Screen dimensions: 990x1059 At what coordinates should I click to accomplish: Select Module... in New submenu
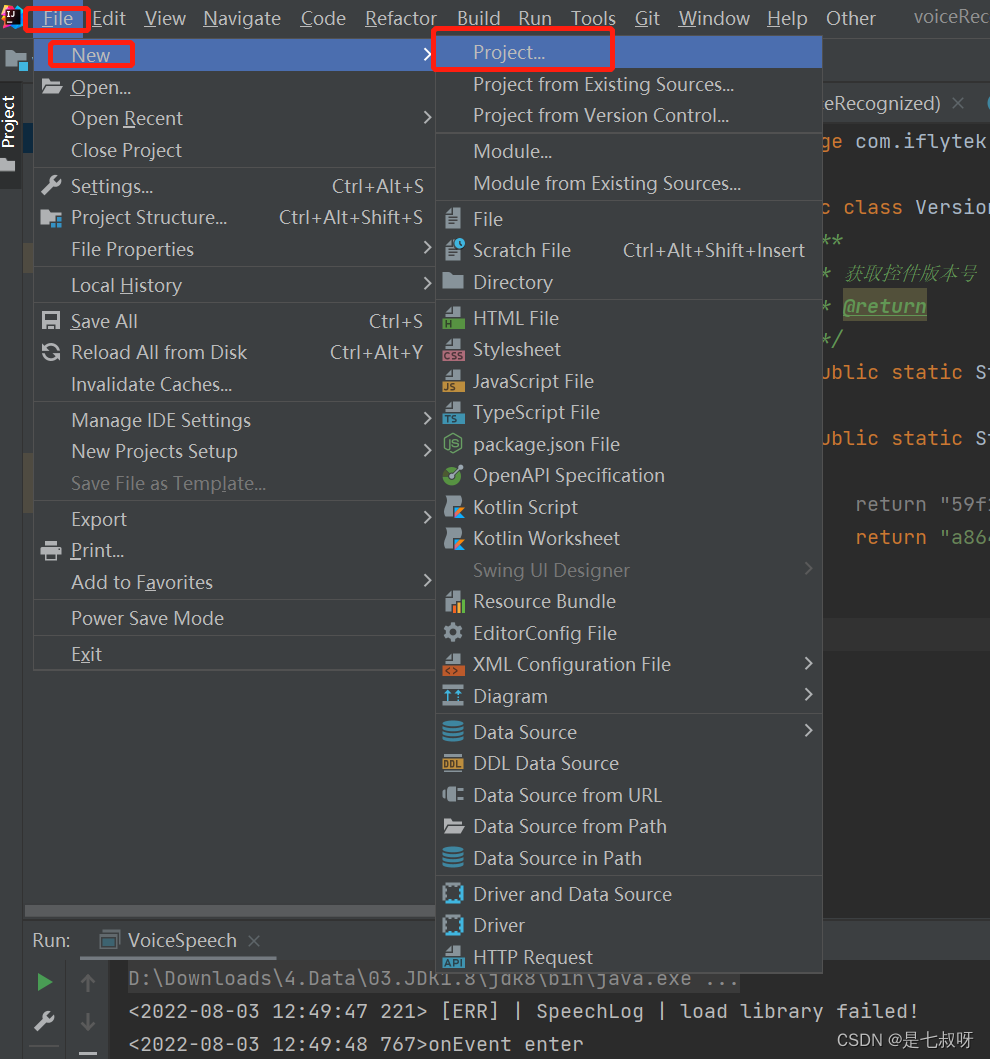pos(629,151)
